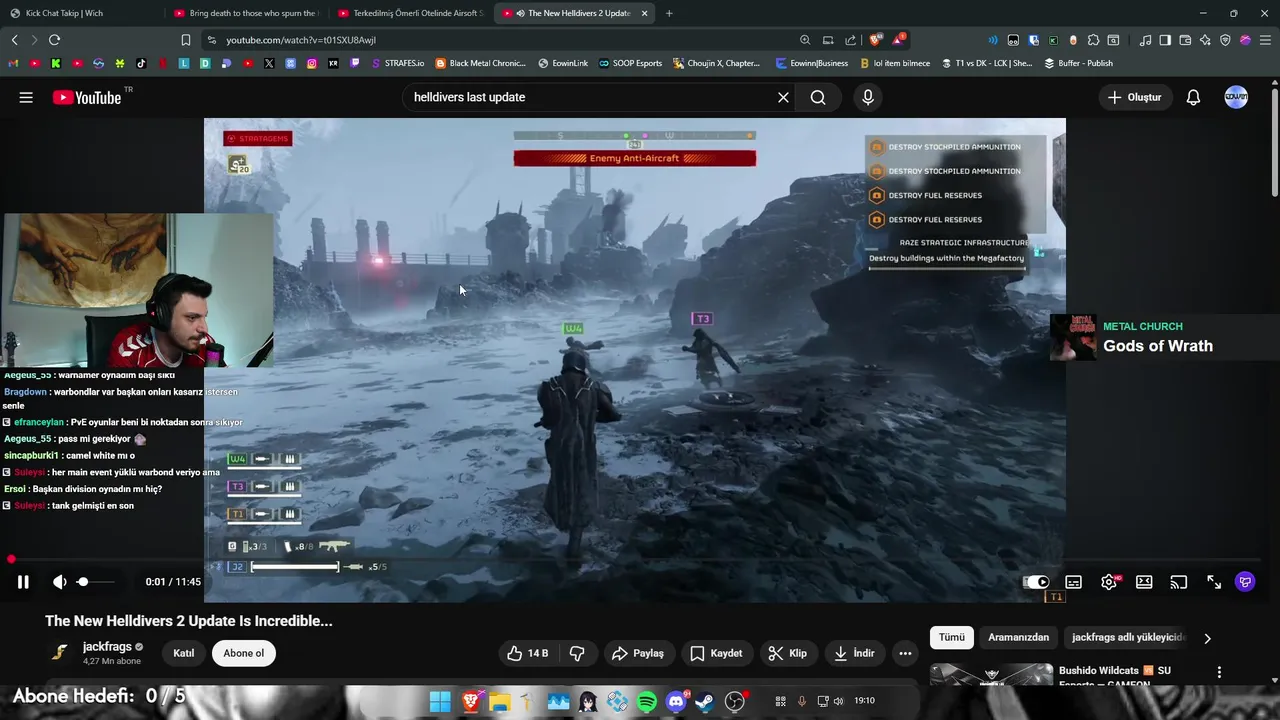Start voice search with microphone icon
1280x720 pixels.
click(867, 97)
